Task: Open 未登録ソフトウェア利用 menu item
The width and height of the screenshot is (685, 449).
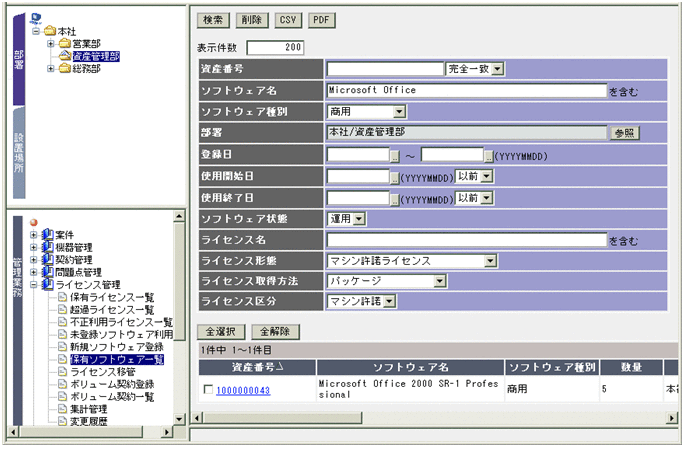Action: [x=121, y=335]
